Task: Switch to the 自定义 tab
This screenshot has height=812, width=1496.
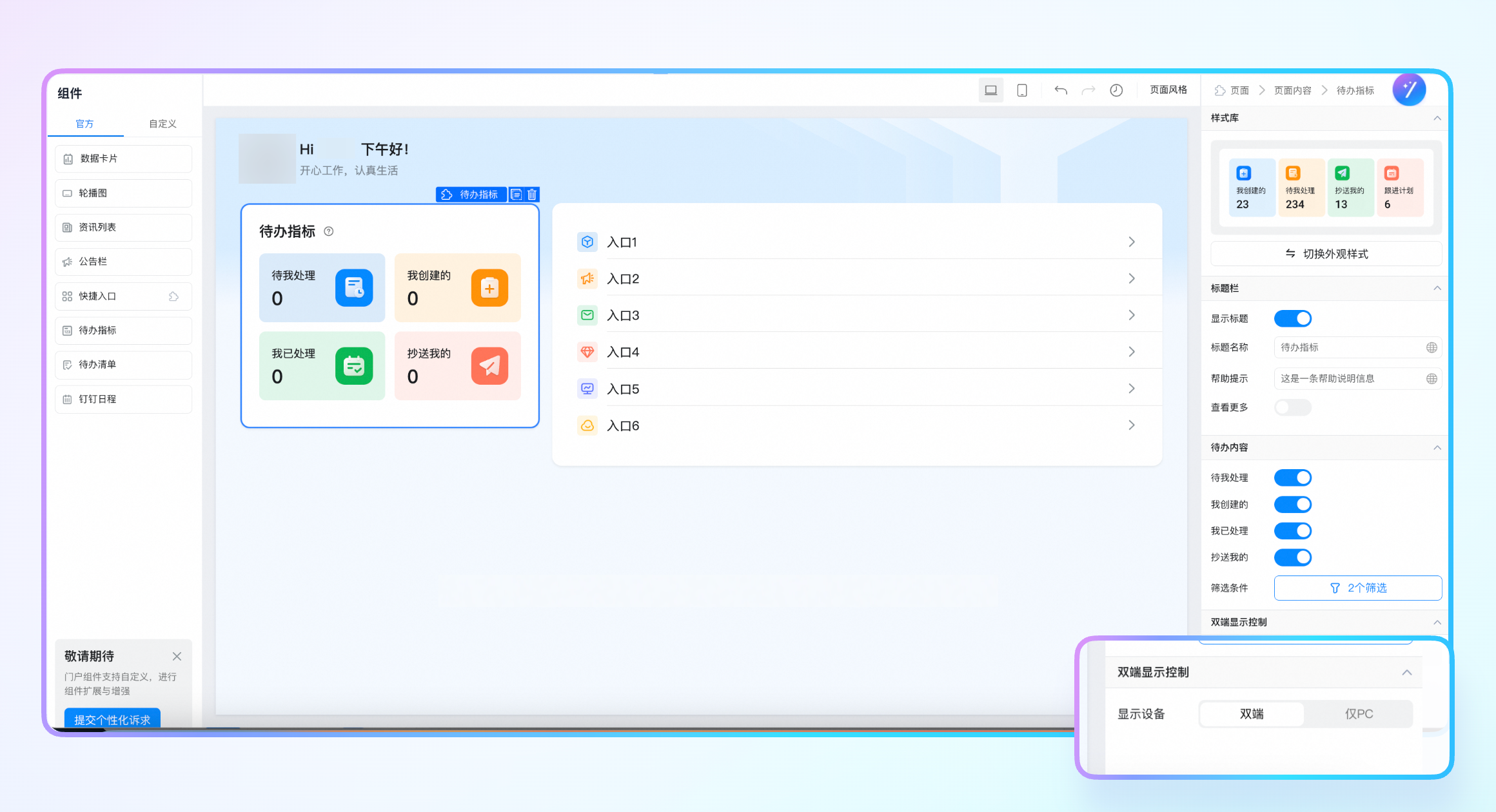Action: point(162,124)
